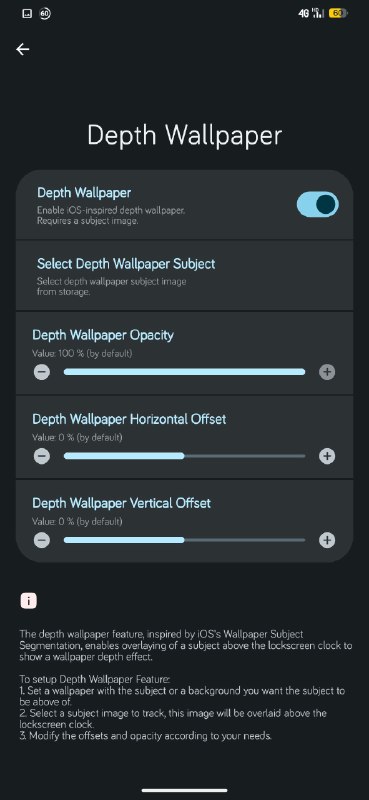Tap the battery indicator in status bar
This screenshot has width=369, height=800.
tap(338, 13)
